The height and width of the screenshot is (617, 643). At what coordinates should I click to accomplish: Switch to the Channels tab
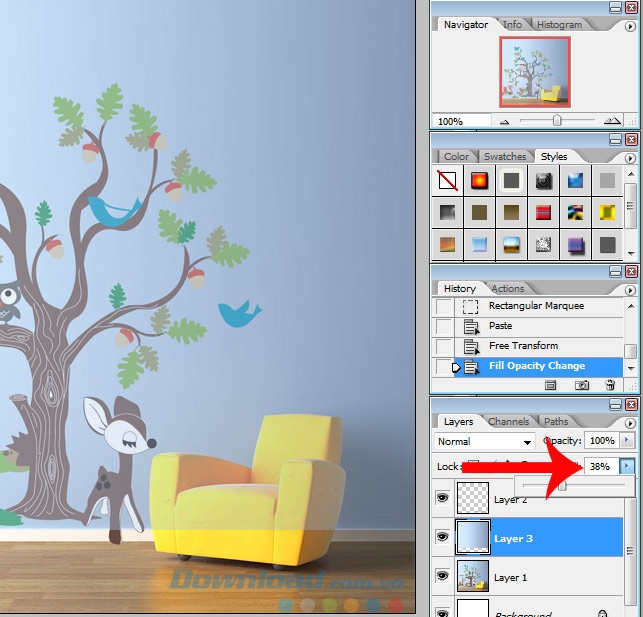point(509,422)
